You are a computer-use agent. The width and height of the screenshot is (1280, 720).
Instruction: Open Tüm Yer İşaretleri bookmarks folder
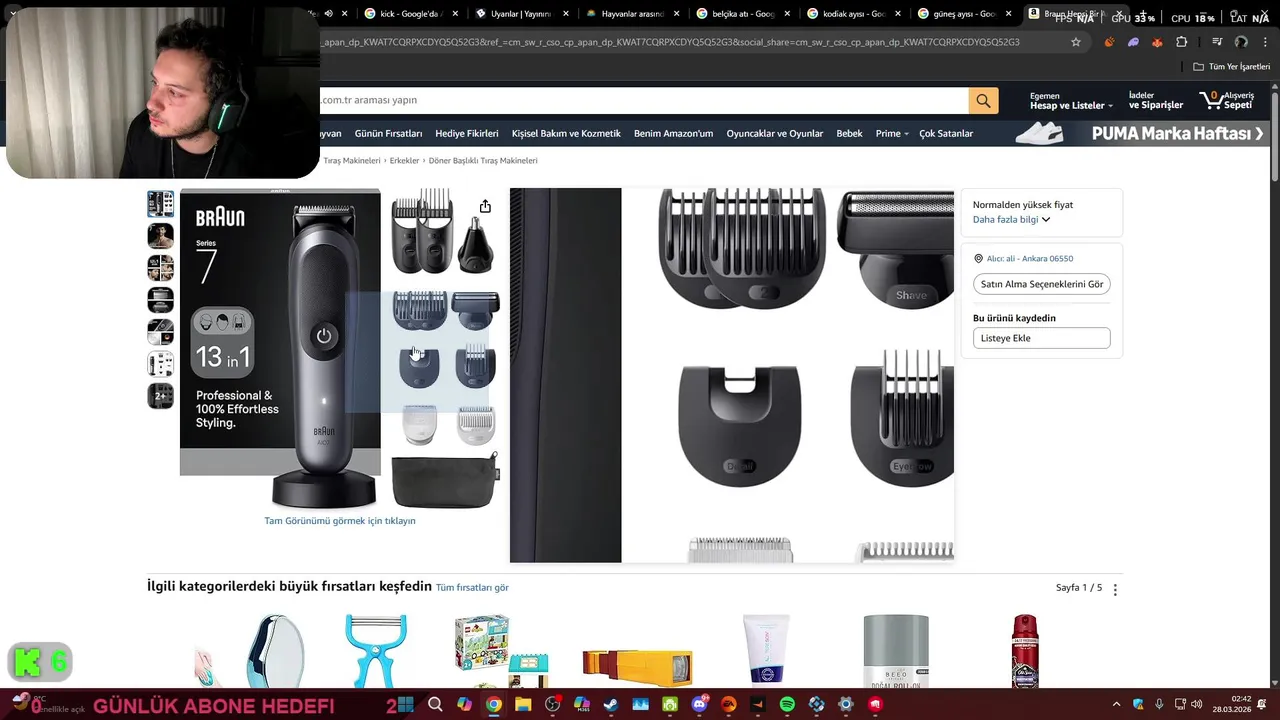1232,67
